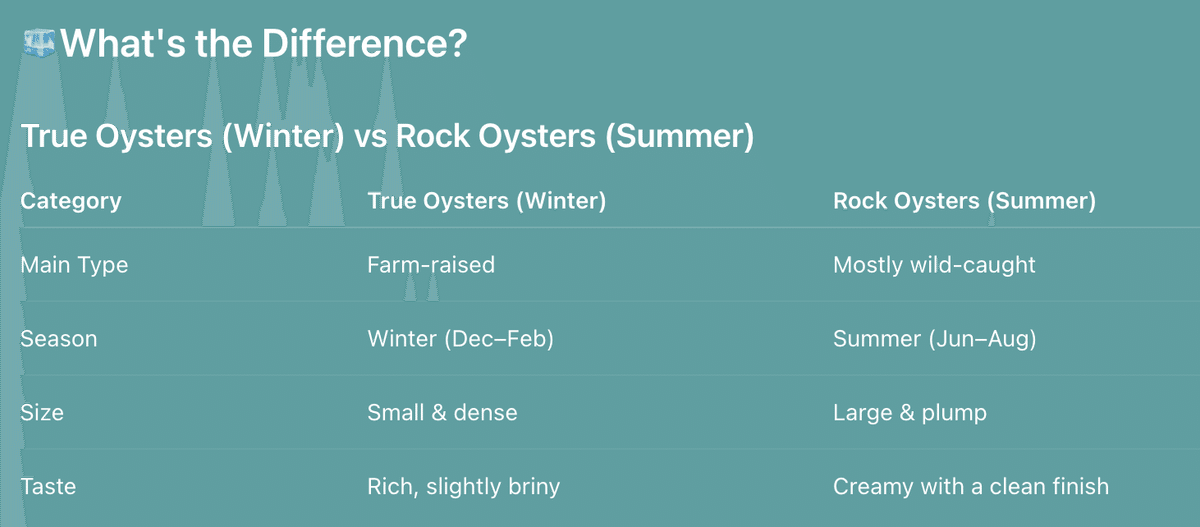Select the Size row label
This screenshot has height=527, width=1200.
pyautogui.click(x=42, y=412)
